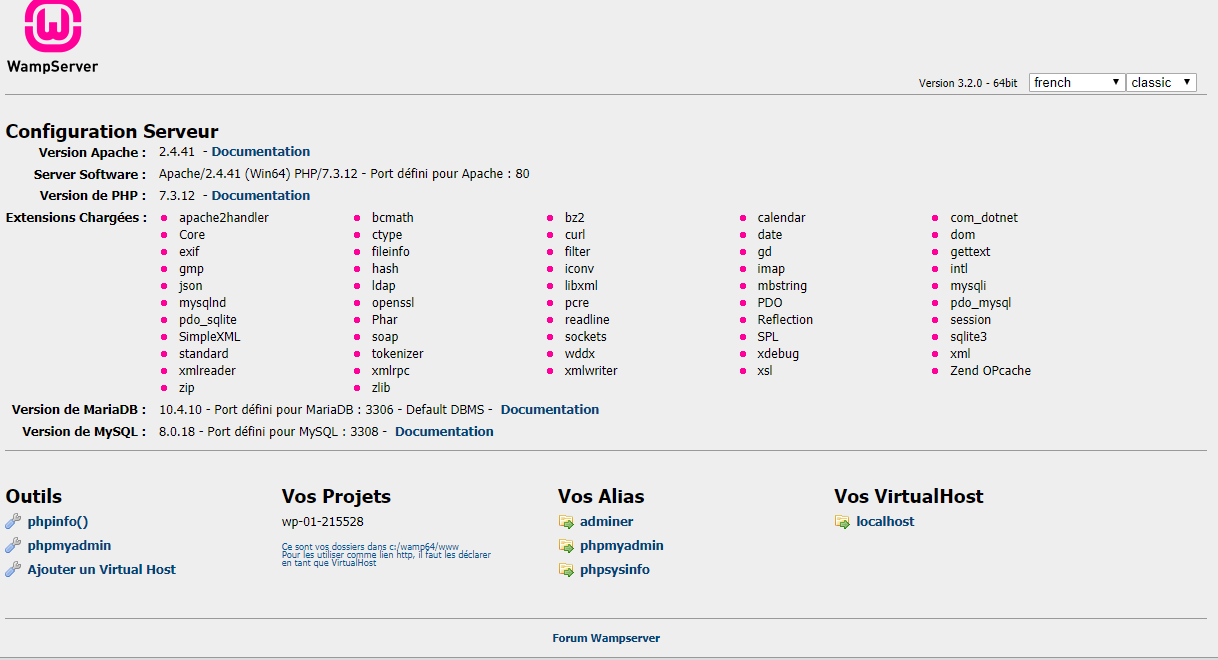Click SimpleXML extension entry
1218x660 pixels.
(x=210, y=337)
